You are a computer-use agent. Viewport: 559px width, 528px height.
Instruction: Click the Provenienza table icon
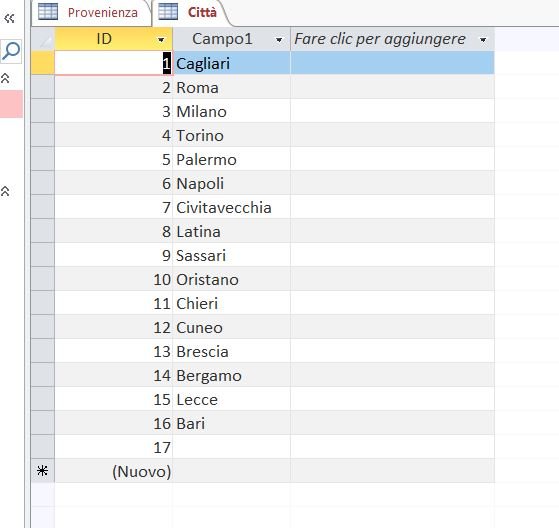pyautogui.click(x=48, y=11)
